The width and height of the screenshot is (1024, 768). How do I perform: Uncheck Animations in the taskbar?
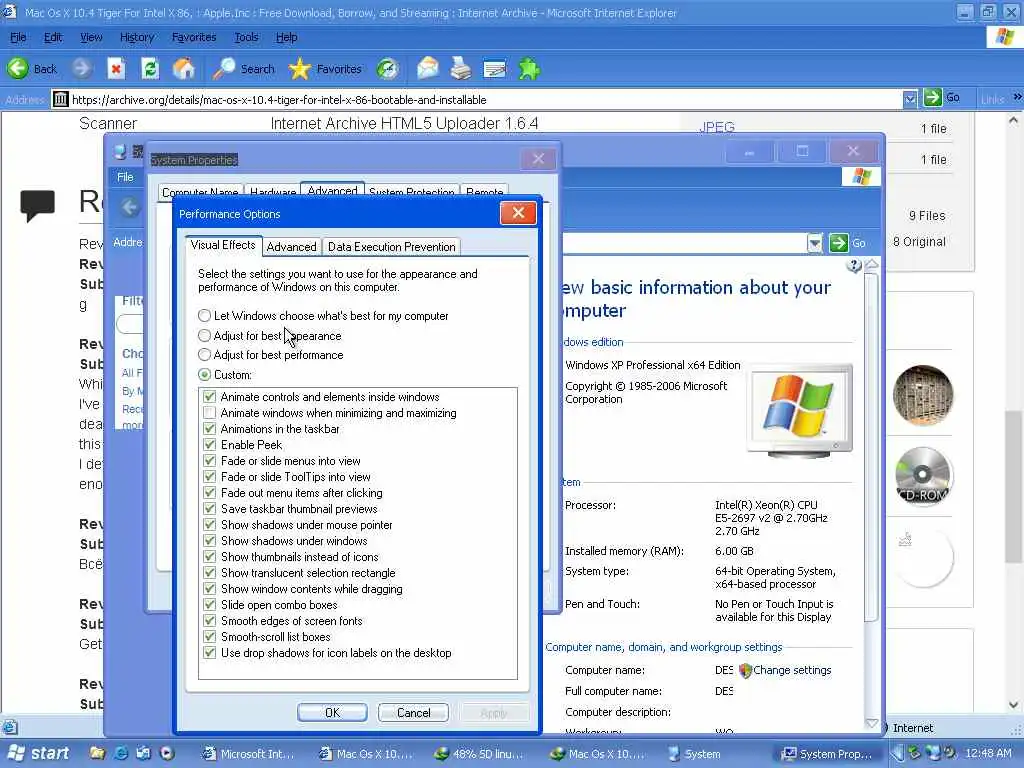pyautogui.click(x=210, y=428)
